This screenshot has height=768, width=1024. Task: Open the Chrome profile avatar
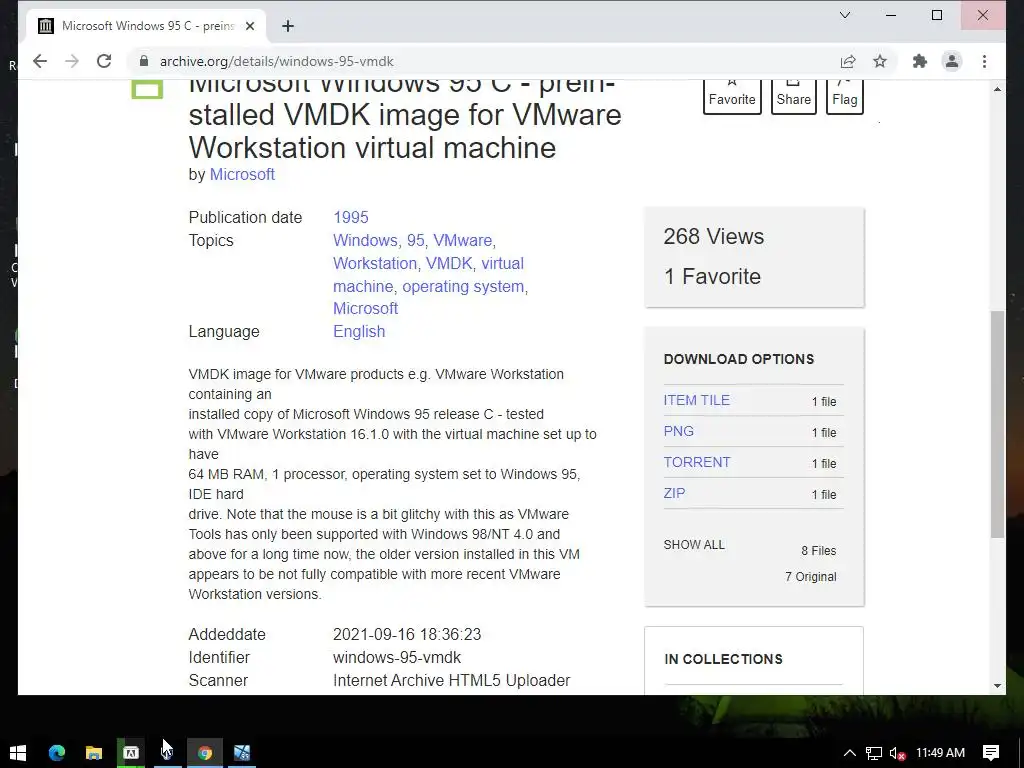[952, 61]
